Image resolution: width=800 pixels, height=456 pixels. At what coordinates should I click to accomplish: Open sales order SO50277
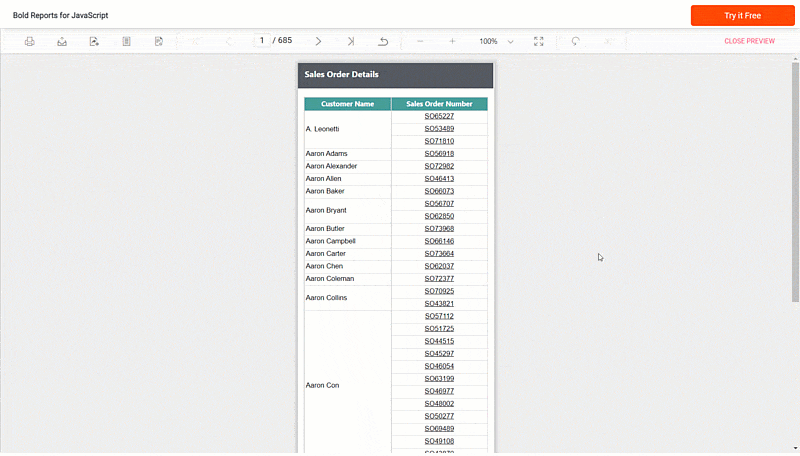[x=439, y=416]
